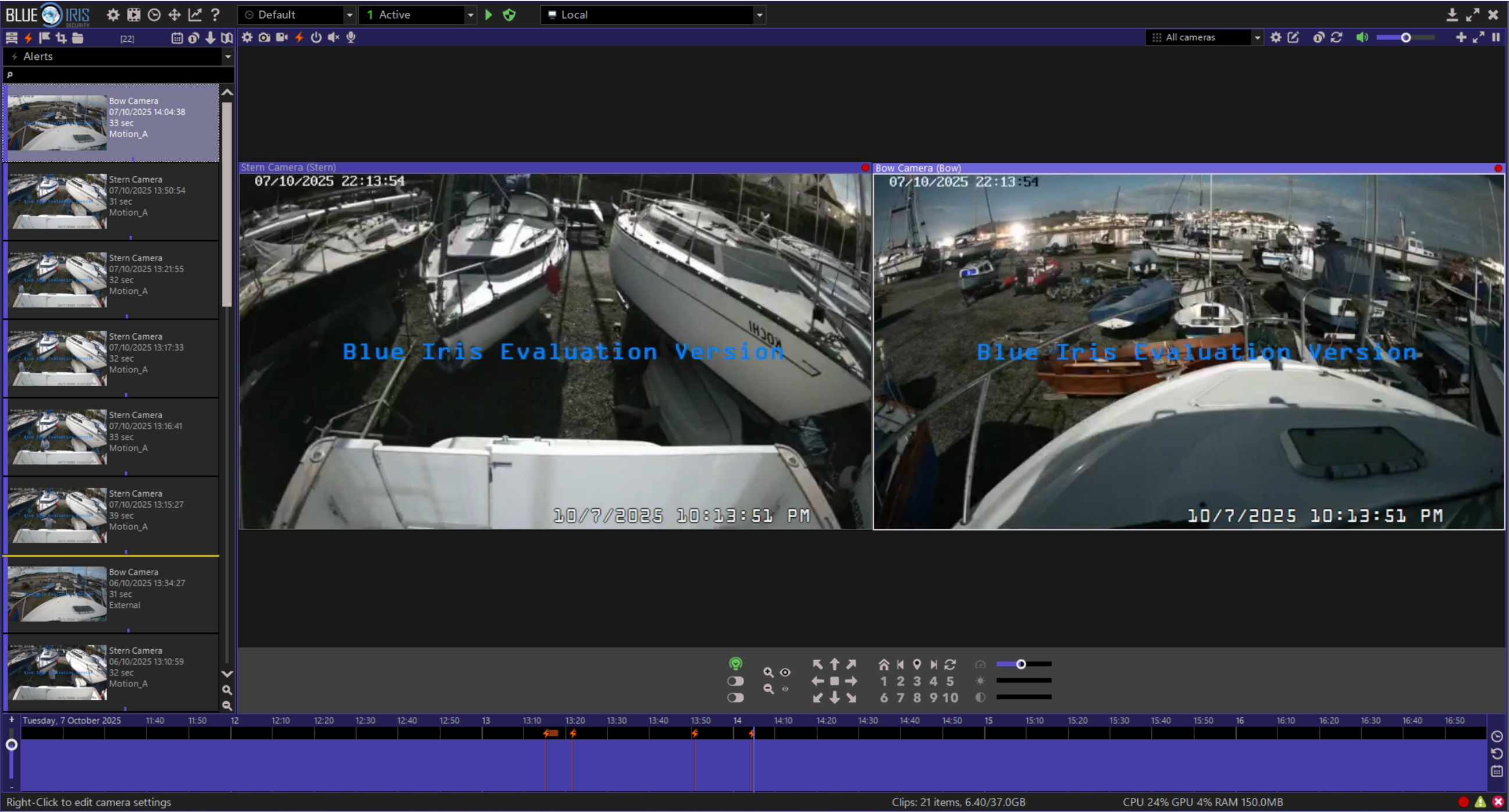Screen dimensions: 1509x812
Task: Pan camera up with PTZ arrow
Action: [x=834, y=664]
